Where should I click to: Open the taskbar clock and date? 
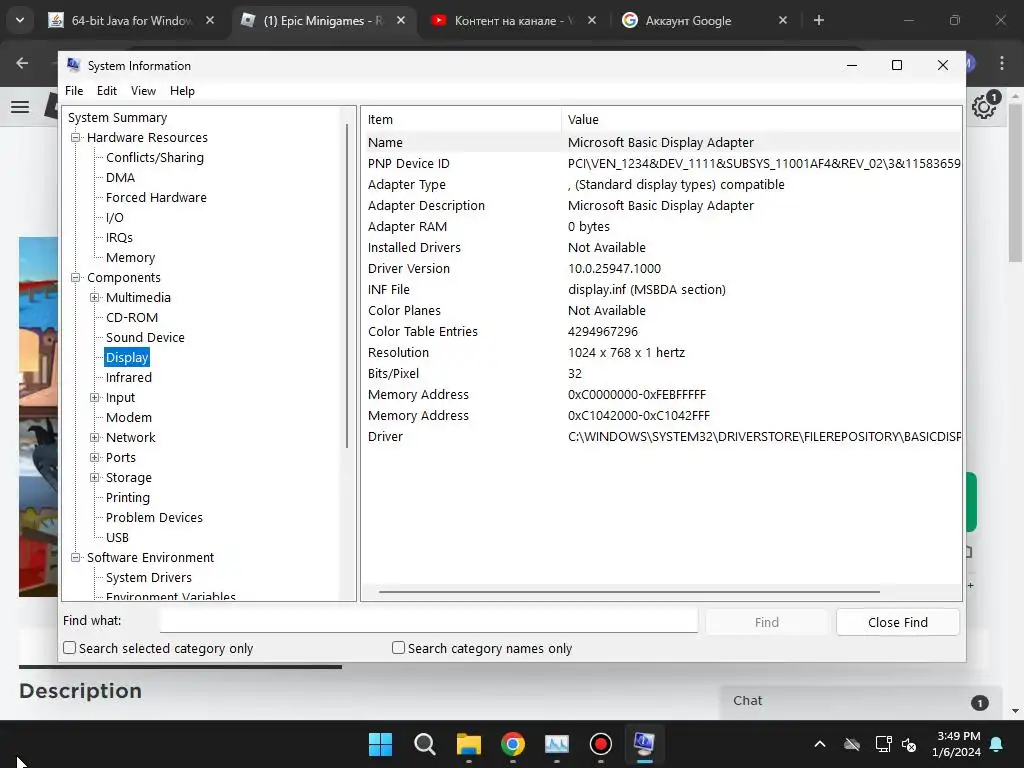(956, 744)
